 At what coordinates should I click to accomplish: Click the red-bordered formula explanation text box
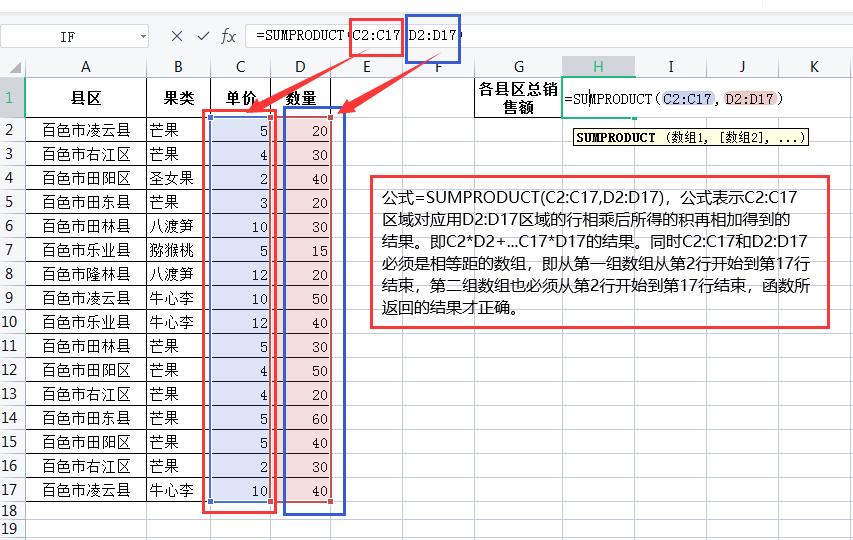[600, 252]
